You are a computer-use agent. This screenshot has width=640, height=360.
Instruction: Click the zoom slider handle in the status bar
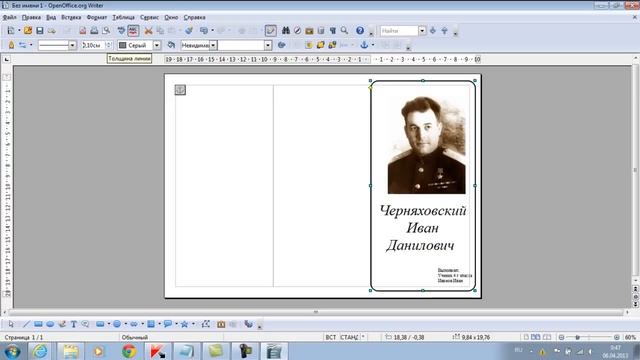pos(577,337)
